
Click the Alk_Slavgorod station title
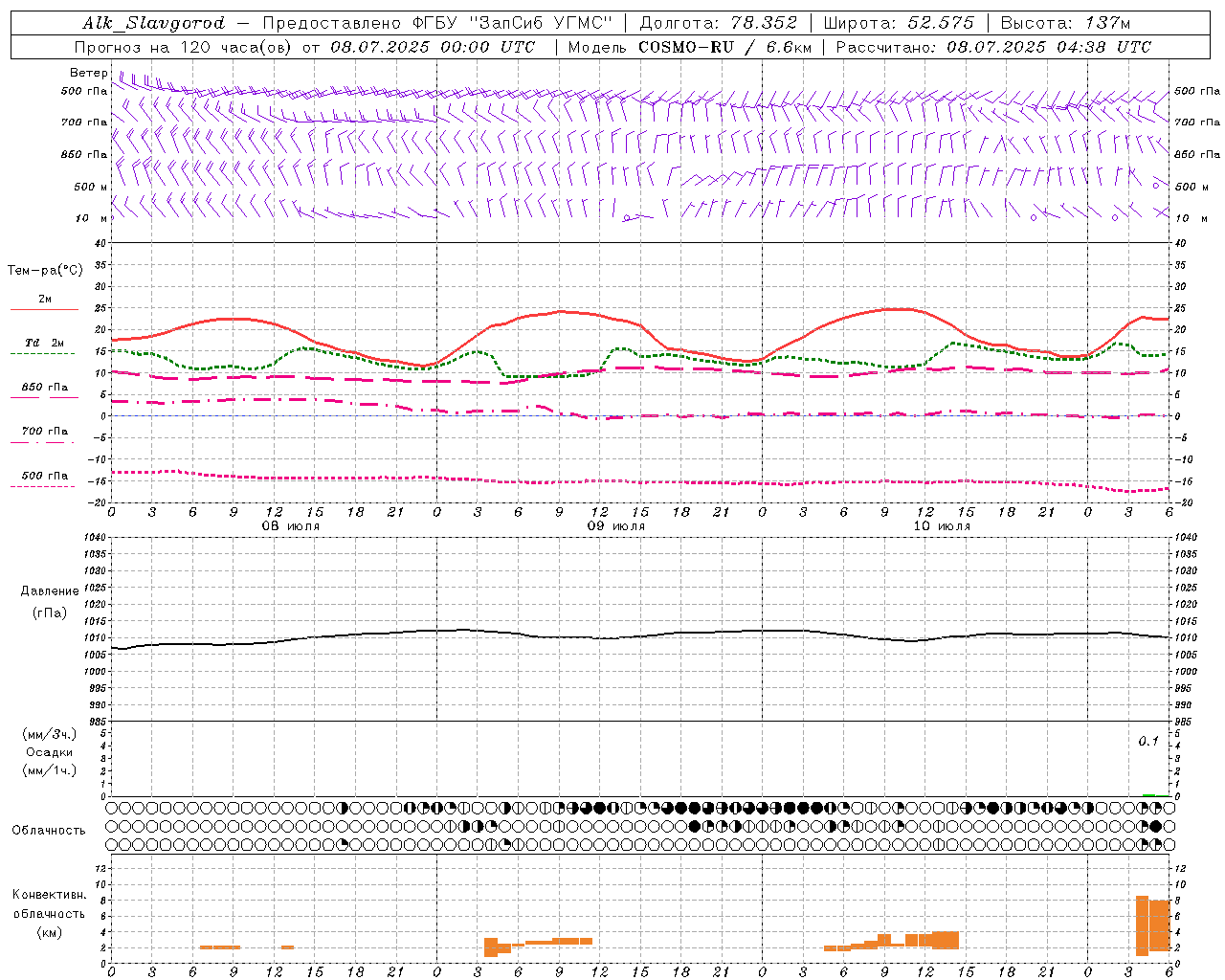[x=154, y=23]
